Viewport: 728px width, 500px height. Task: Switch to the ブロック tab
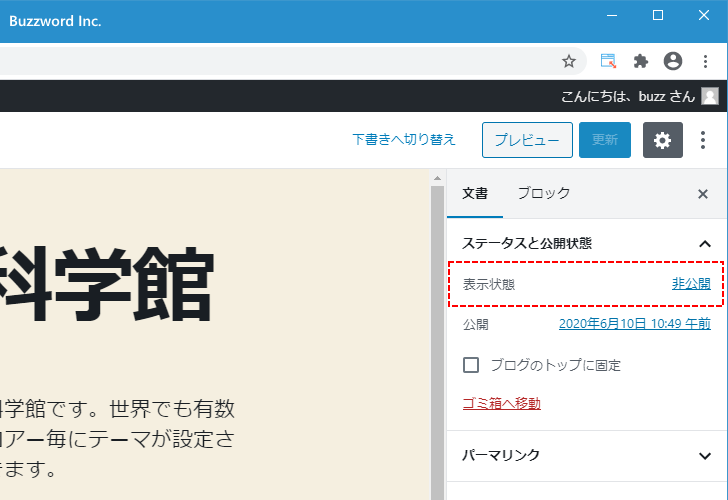(x=544, y=194)
